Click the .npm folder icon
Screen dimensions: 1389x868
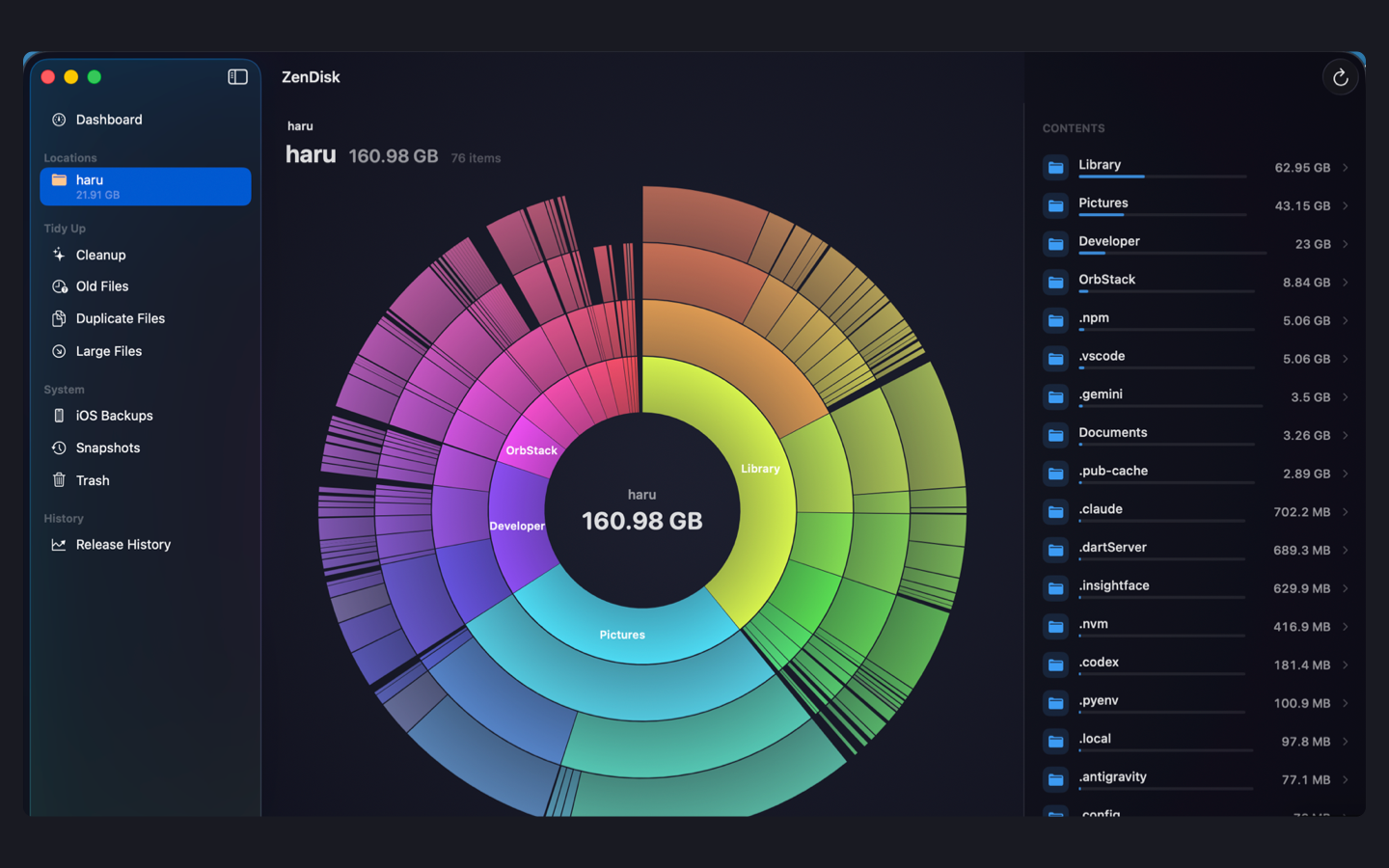[1056, 320]
